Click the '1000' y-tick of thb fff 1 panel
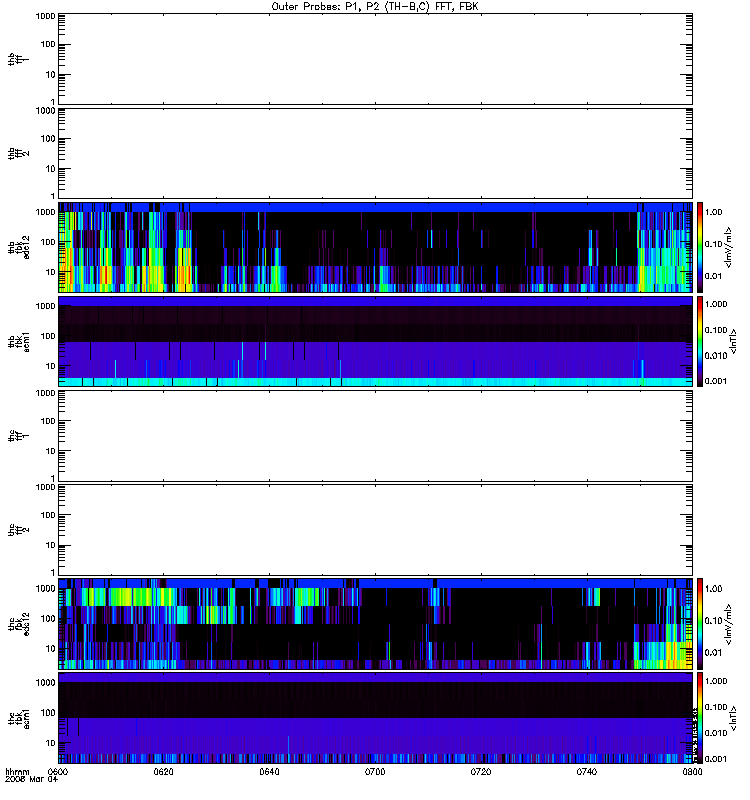 [45, 16]
